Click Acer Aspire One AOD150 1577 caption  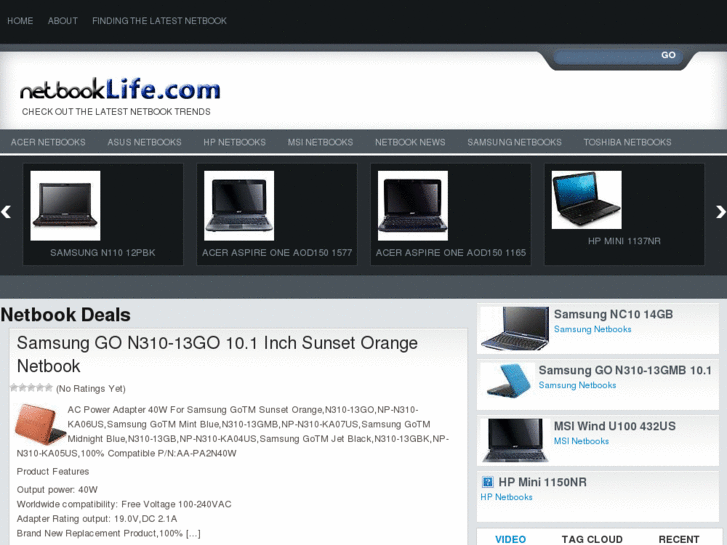coord(277,253)
